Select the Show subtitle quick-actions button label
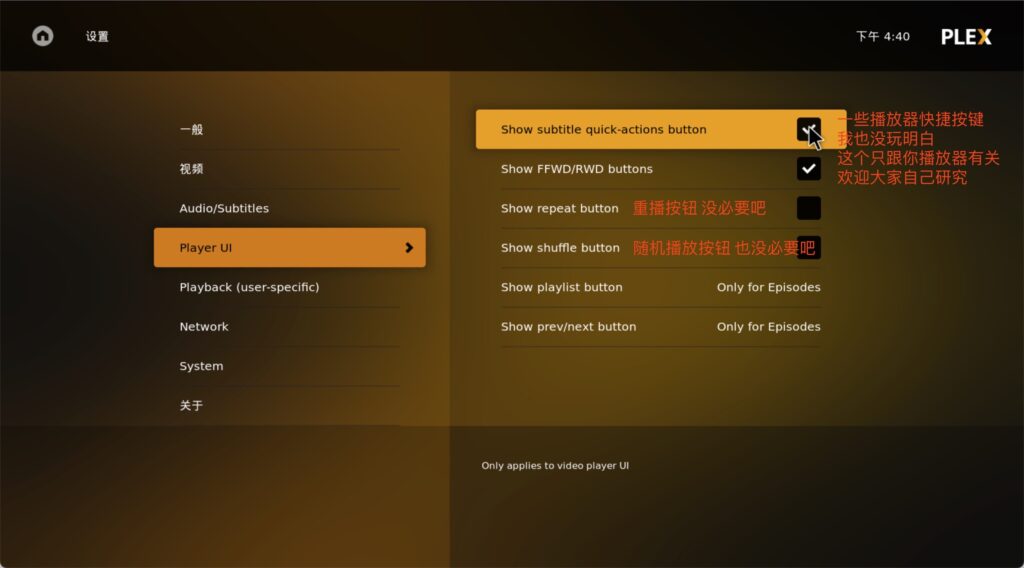The width and height of the screenshot is (1024, 568). pos(603,129)
